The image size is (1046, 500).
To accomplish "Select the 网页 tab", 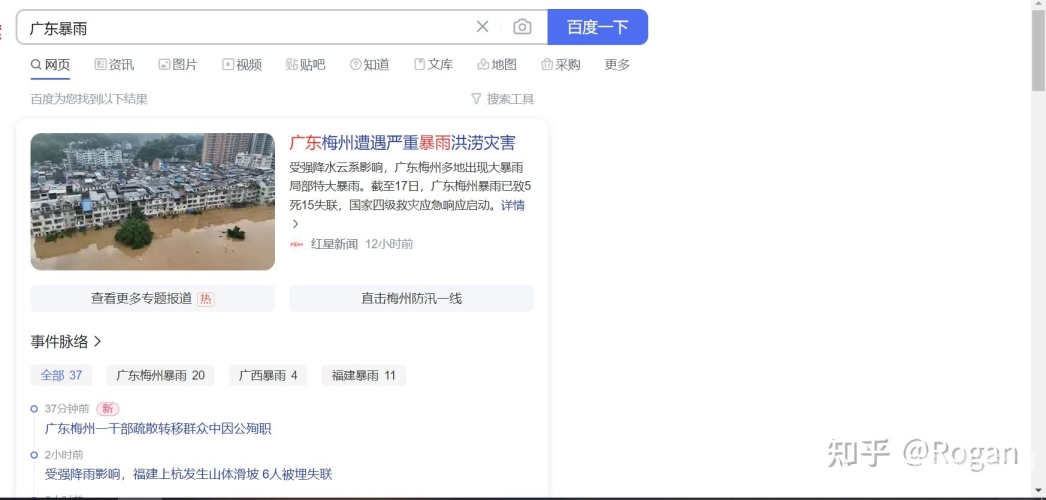I will coord(50,65).
